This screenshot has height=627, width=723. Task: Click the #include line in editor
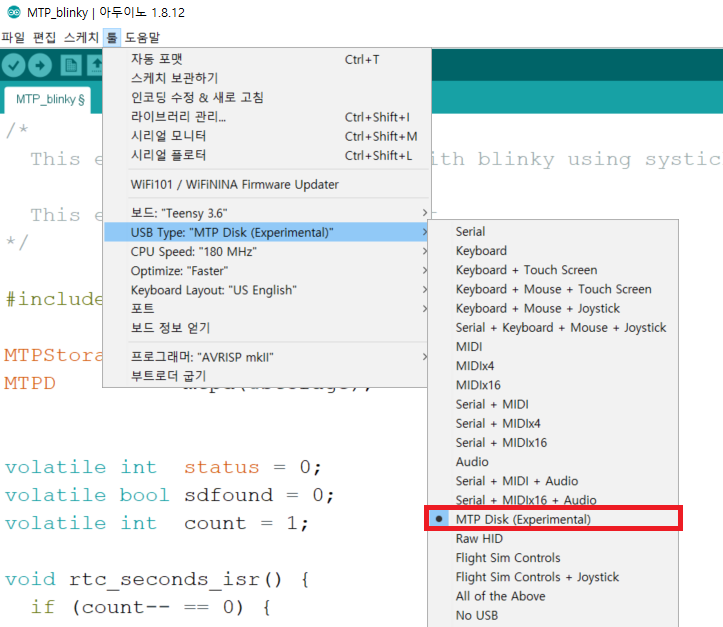click(53, 299)
